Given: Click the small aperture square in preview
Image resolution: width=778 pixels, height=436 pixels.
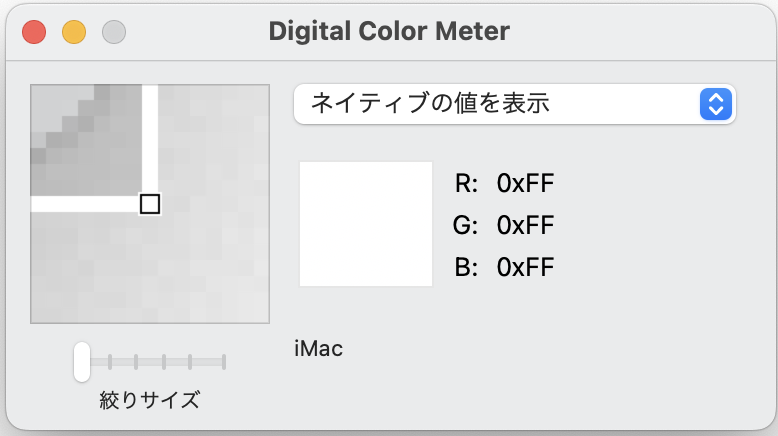Looking at the screenshot, I should click(150, 204).
